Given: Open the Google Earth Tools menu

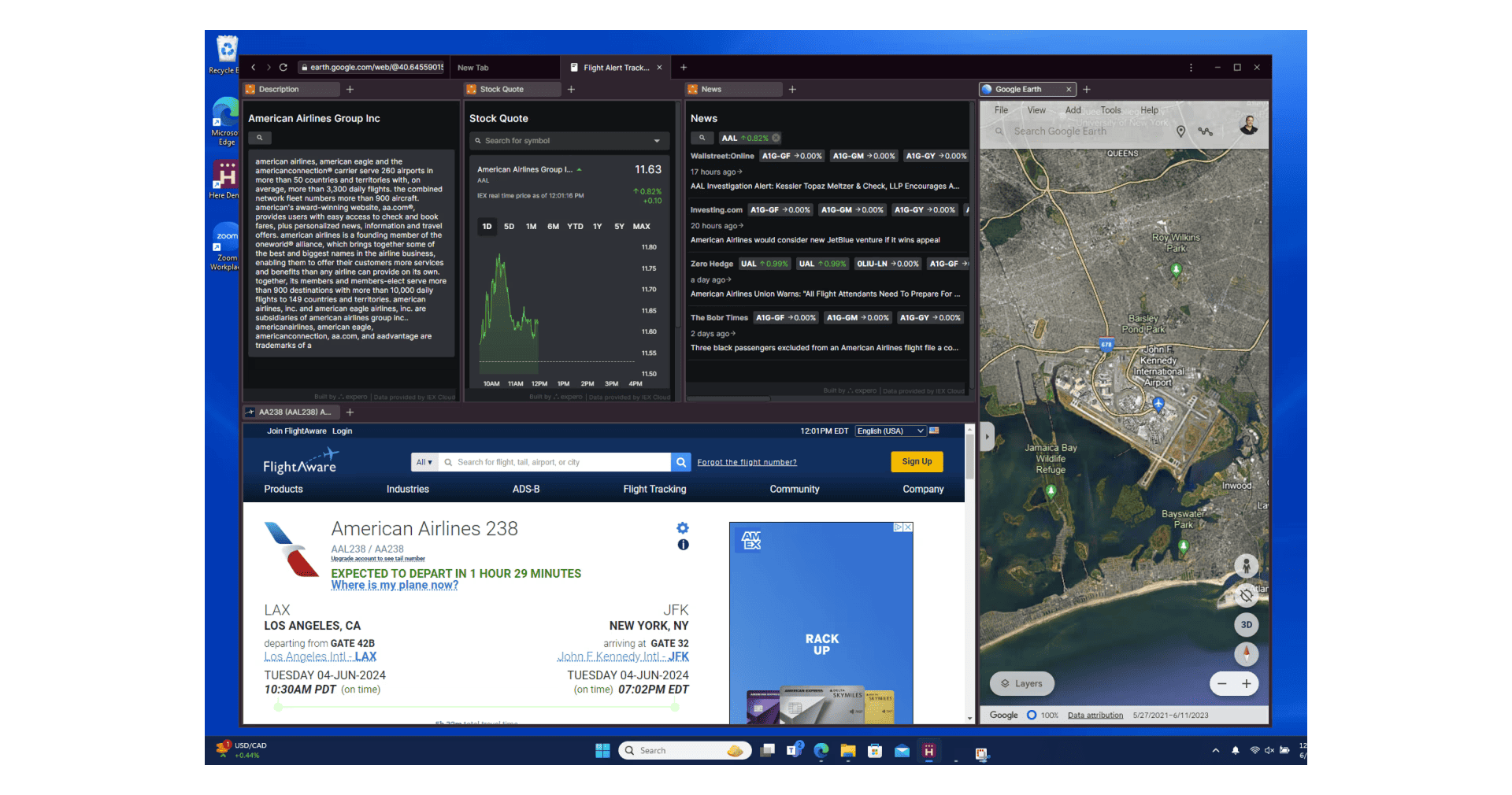Looking at the screenshot, I should pos(1110,110).
